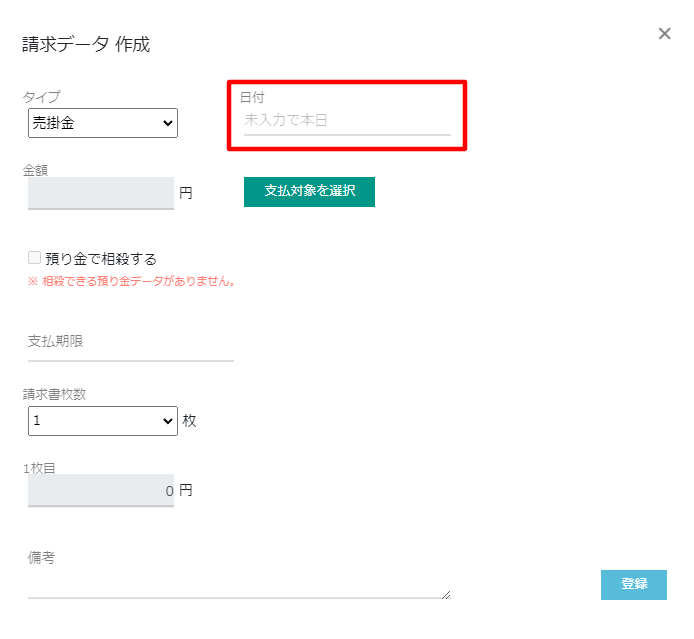Click the 請求書枚数 field label

pos(55,394)
